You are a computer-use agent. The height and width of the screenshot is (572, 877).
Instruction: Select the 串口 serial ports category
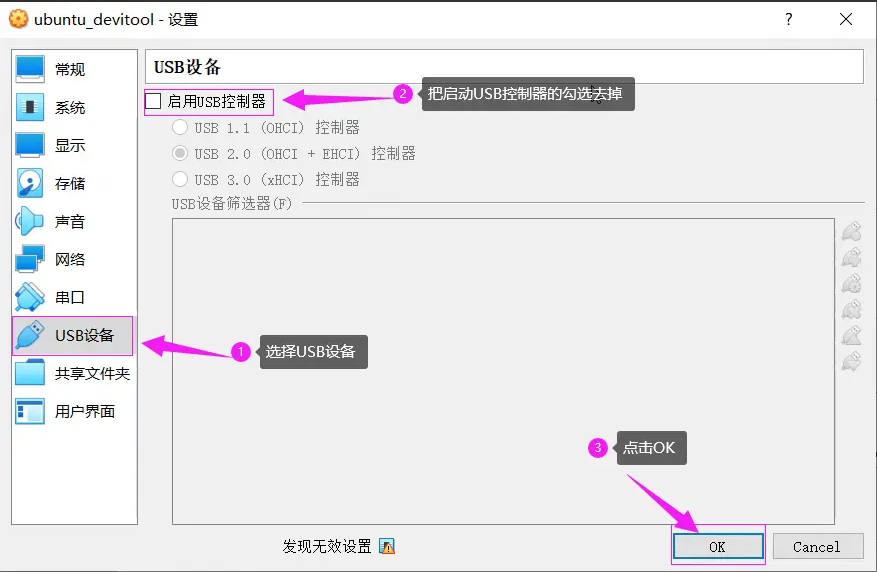[70, 297]
